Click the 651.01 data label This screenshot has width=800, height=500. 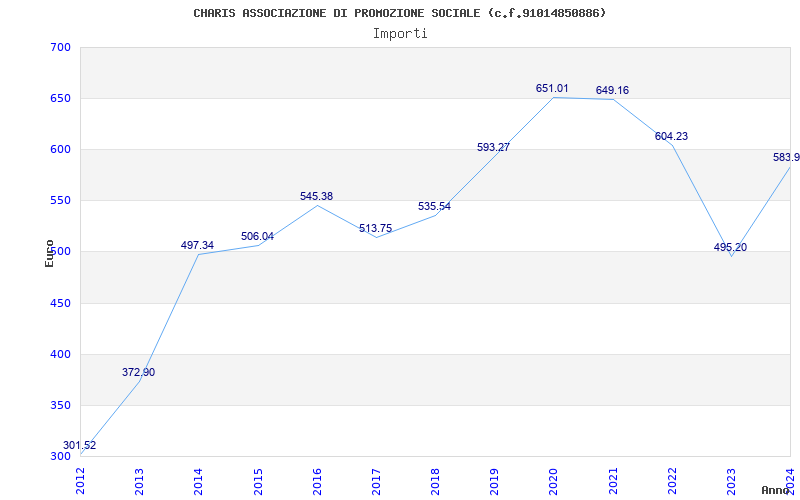[552, 88]
